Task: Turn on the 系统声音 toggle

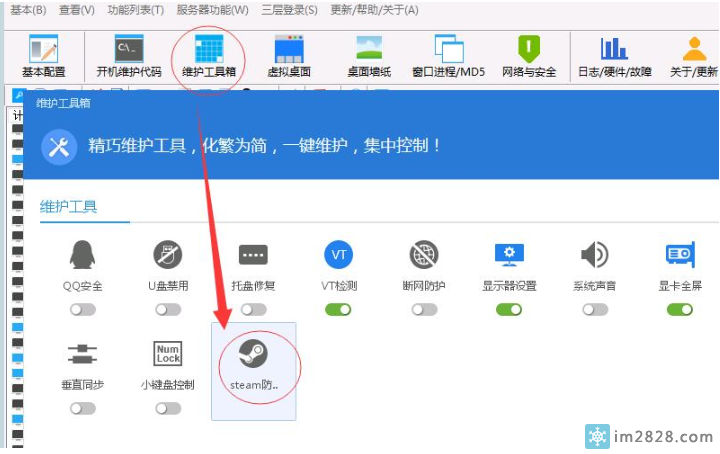Action: pyautogui.click(x=595, y=309)
